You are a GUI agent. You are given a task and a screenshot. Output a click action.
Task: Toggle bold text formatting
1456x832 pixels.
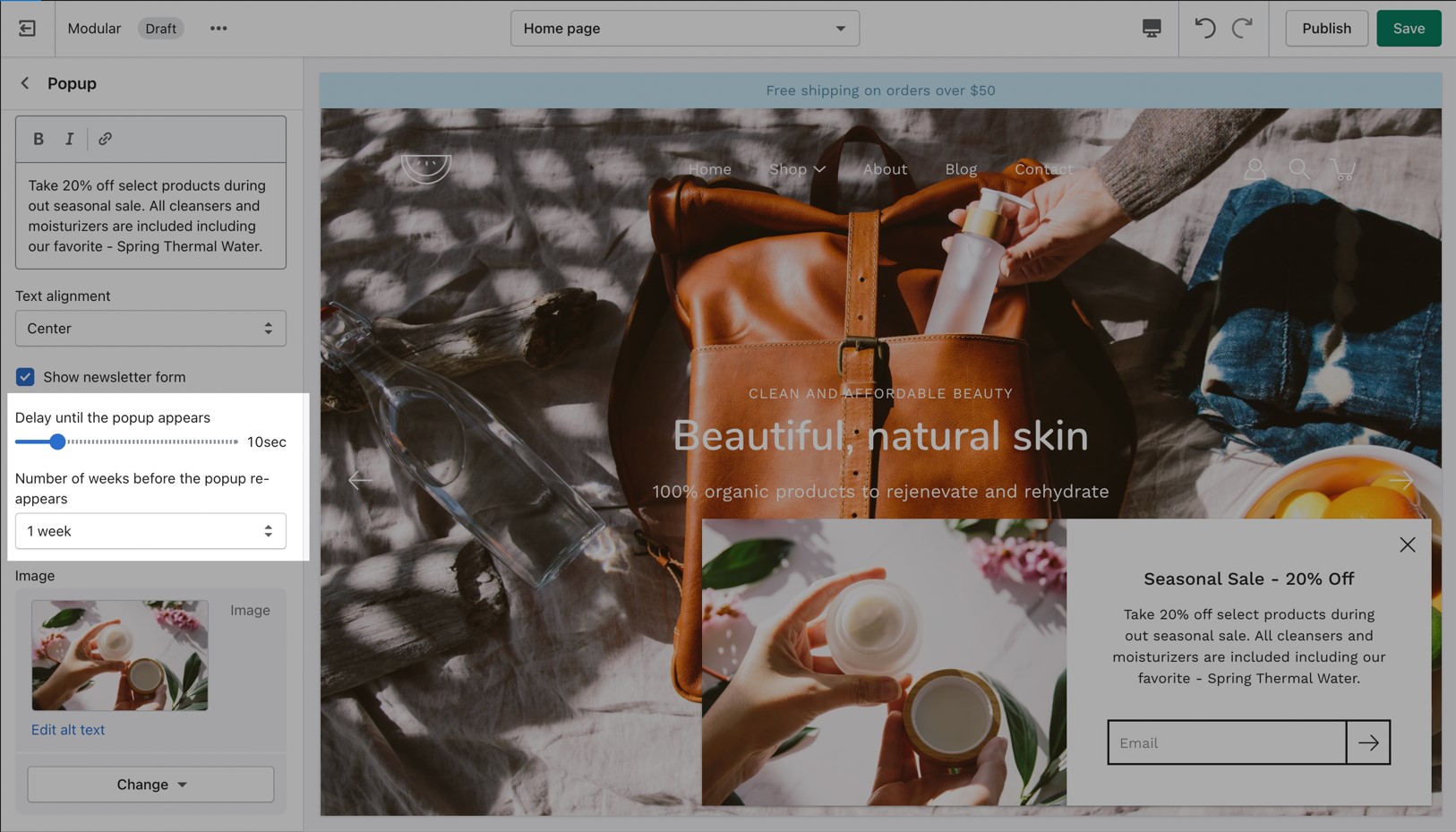coord(39,139)
